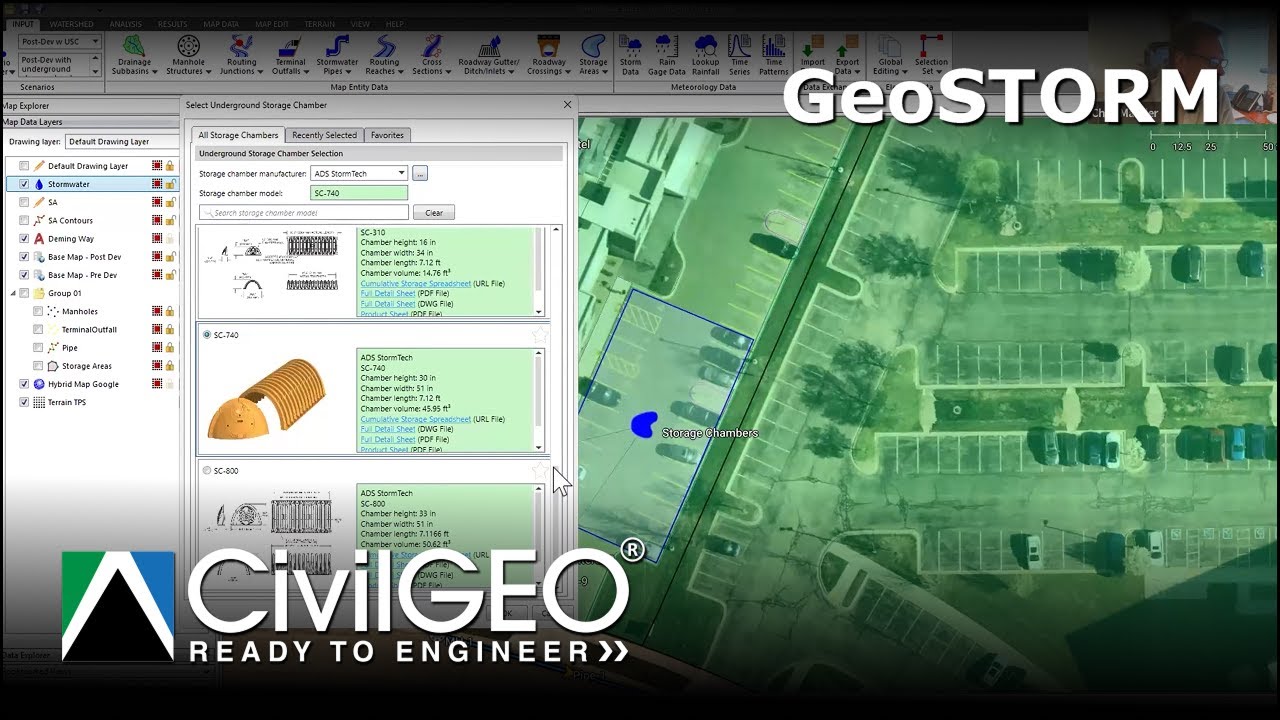Image resolution: width=1280 pixels, height=720 pixels.
Task: Expand the Drainage Subbasins dropdown arrow
Action: (155, 72)
